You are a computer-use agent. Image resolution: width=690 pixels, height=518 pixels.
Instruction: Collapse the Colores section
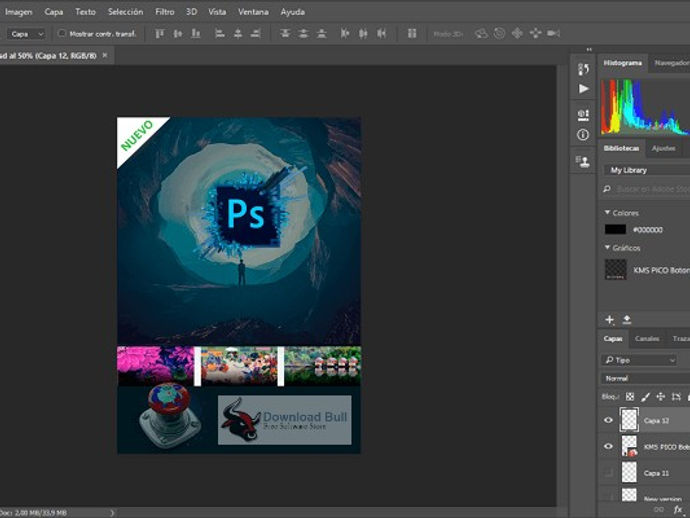point(606,213)
